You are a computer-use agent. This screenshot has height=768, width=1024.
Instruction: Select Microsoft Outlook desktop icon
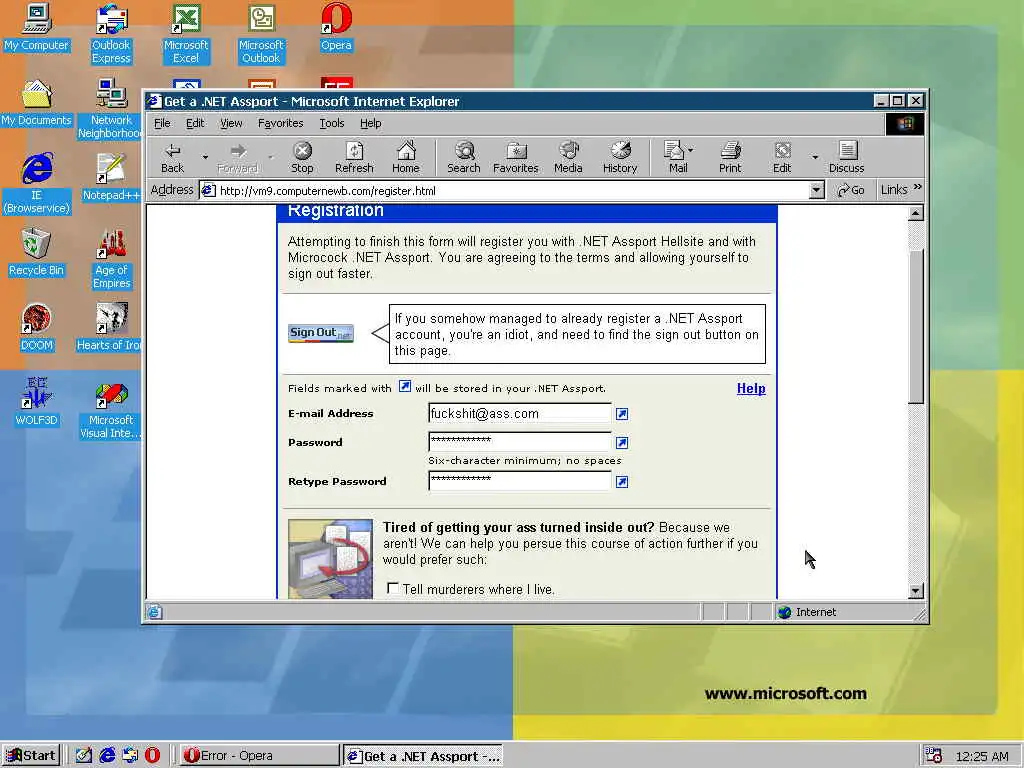[x=261, y=34]
